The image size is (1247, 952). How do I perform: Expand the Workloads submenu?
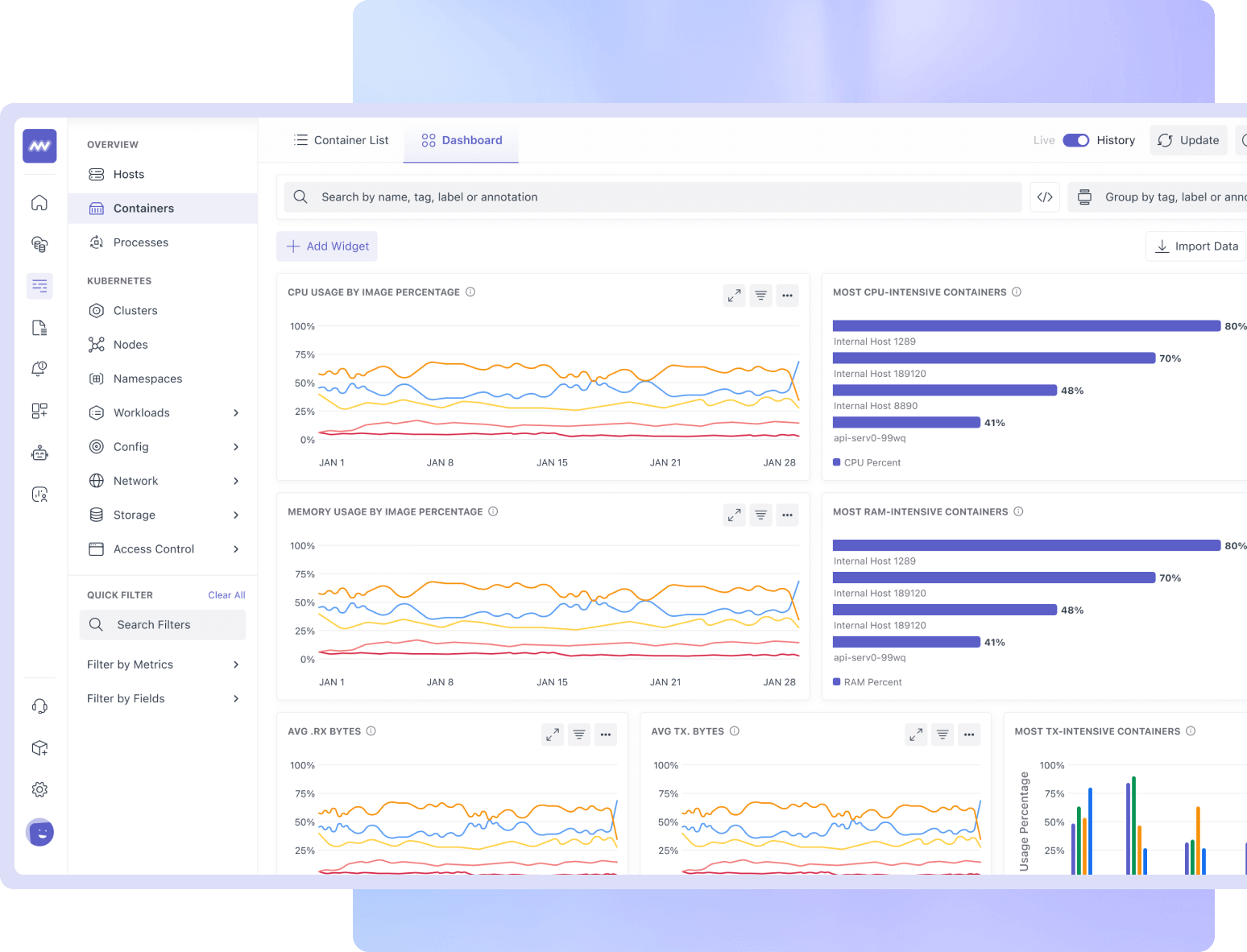tap(236, 413)
